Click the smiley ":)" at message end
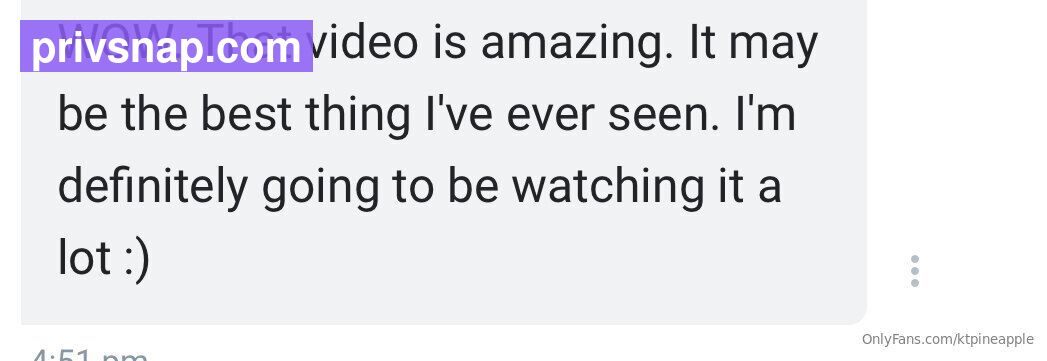 138,259
